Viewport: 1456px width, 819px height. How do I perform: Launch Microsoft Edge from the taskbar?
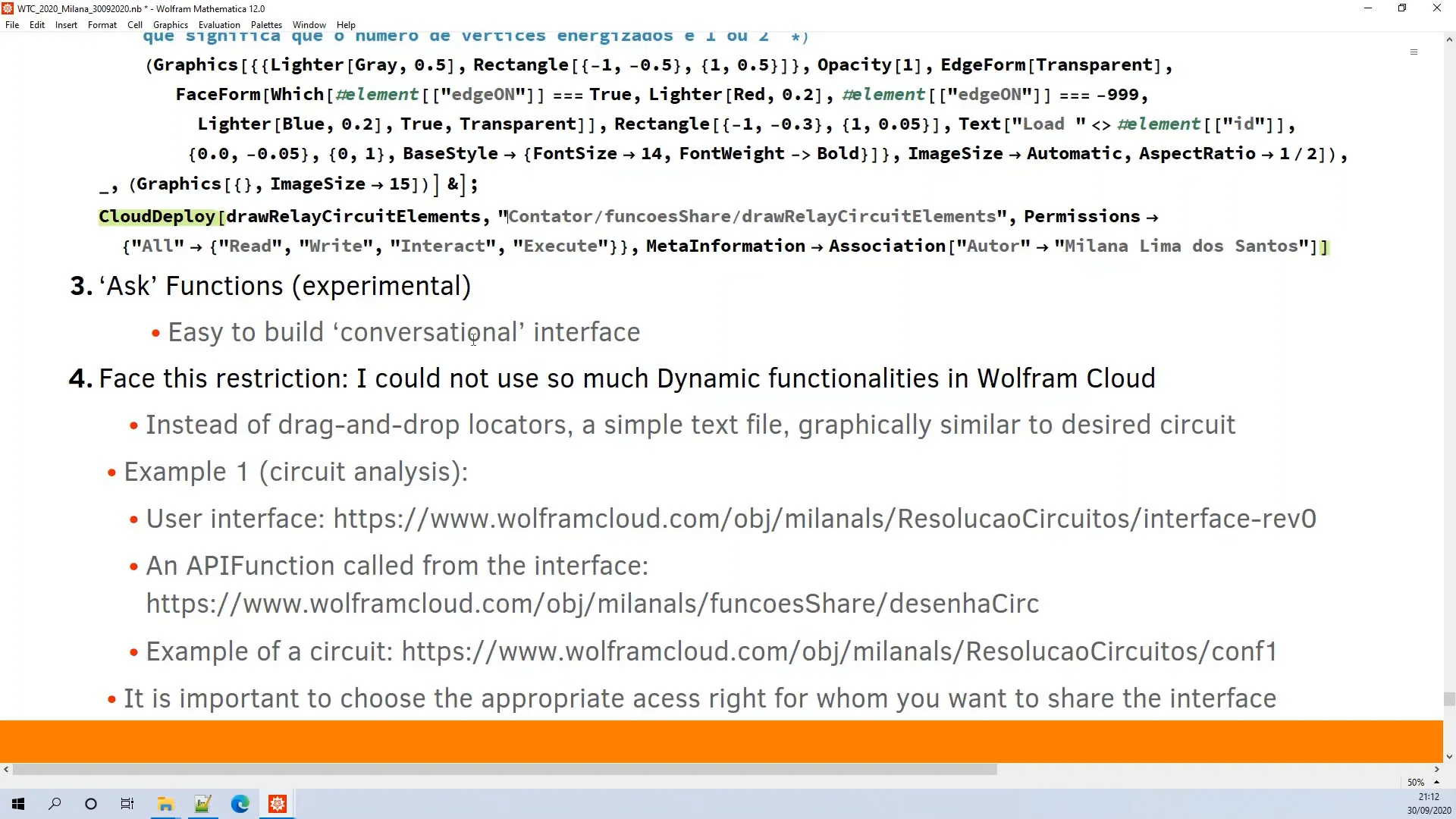coord(240,804)
